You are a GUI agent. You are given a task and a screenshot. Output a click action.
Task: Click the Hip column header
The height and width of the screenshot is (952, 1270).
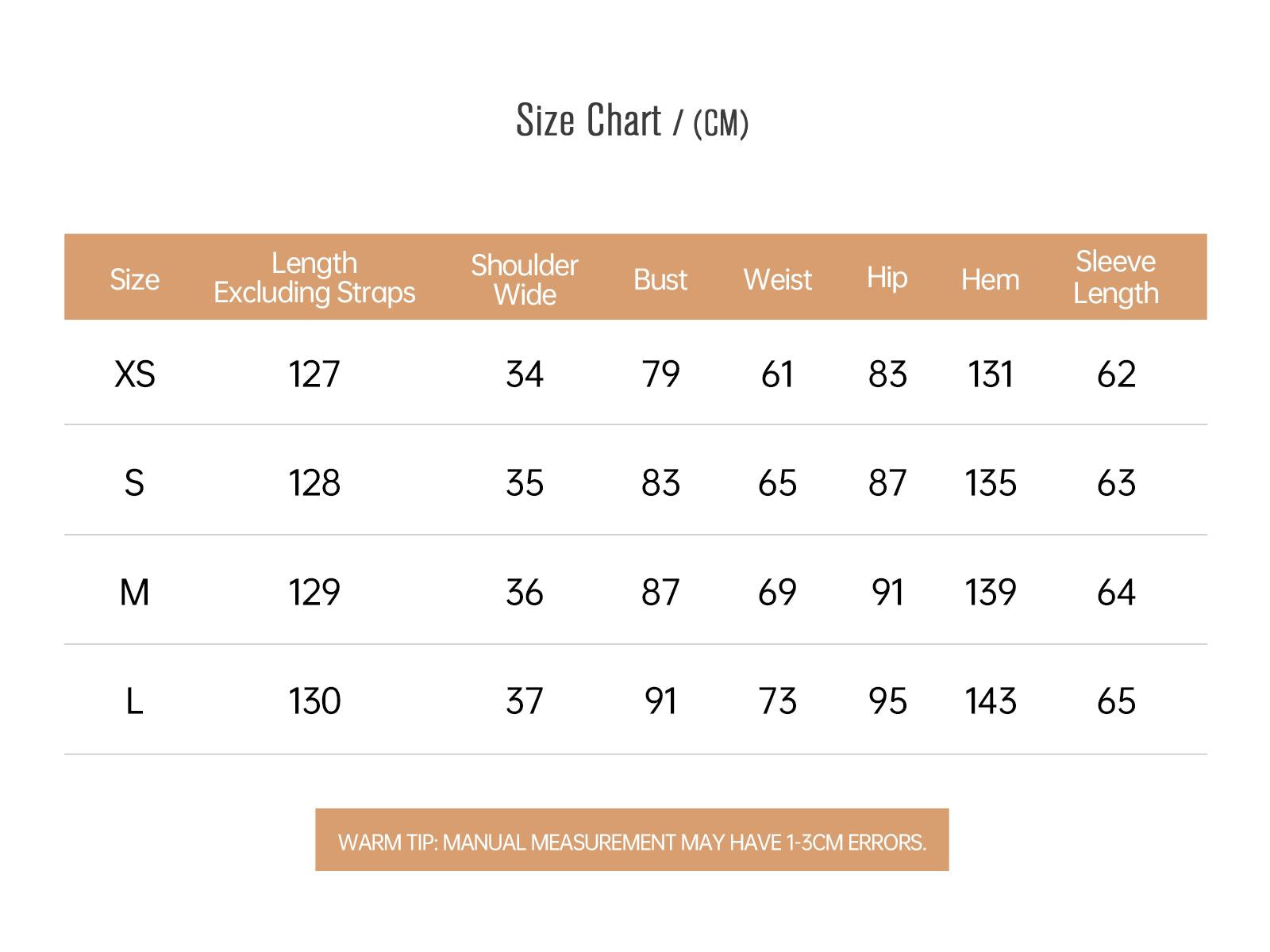coord(887,278)
